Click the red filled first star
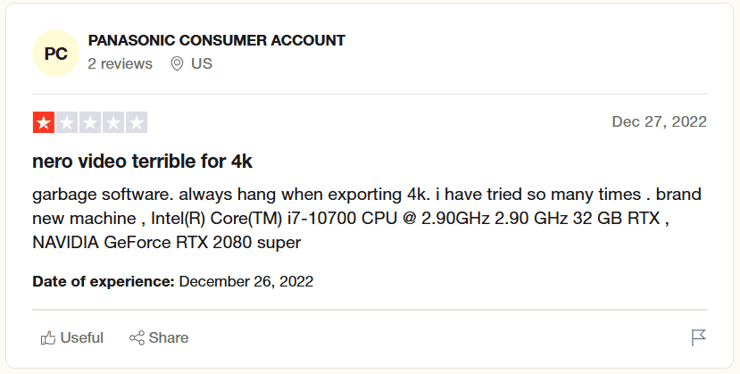Viewport: 740px width, 374px height. pos(43,123)
